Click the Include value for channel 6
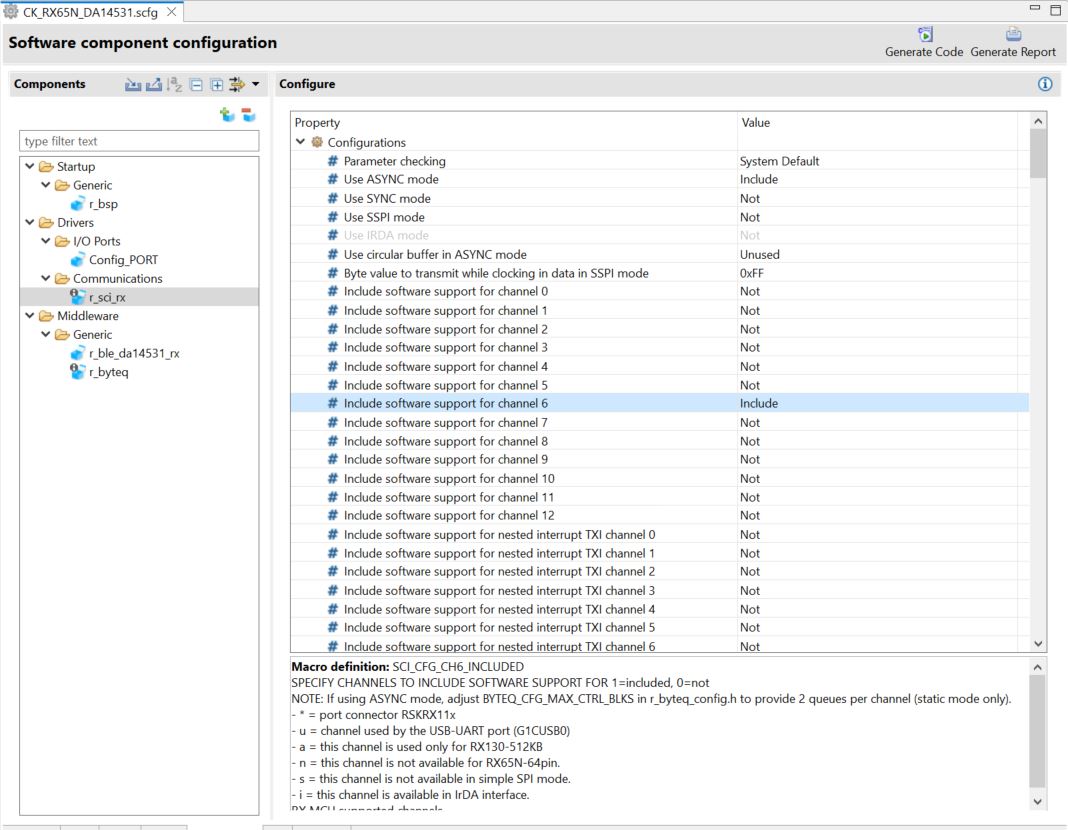Image resolution: width=1068 pixels, height=830 pixels. 759,403
